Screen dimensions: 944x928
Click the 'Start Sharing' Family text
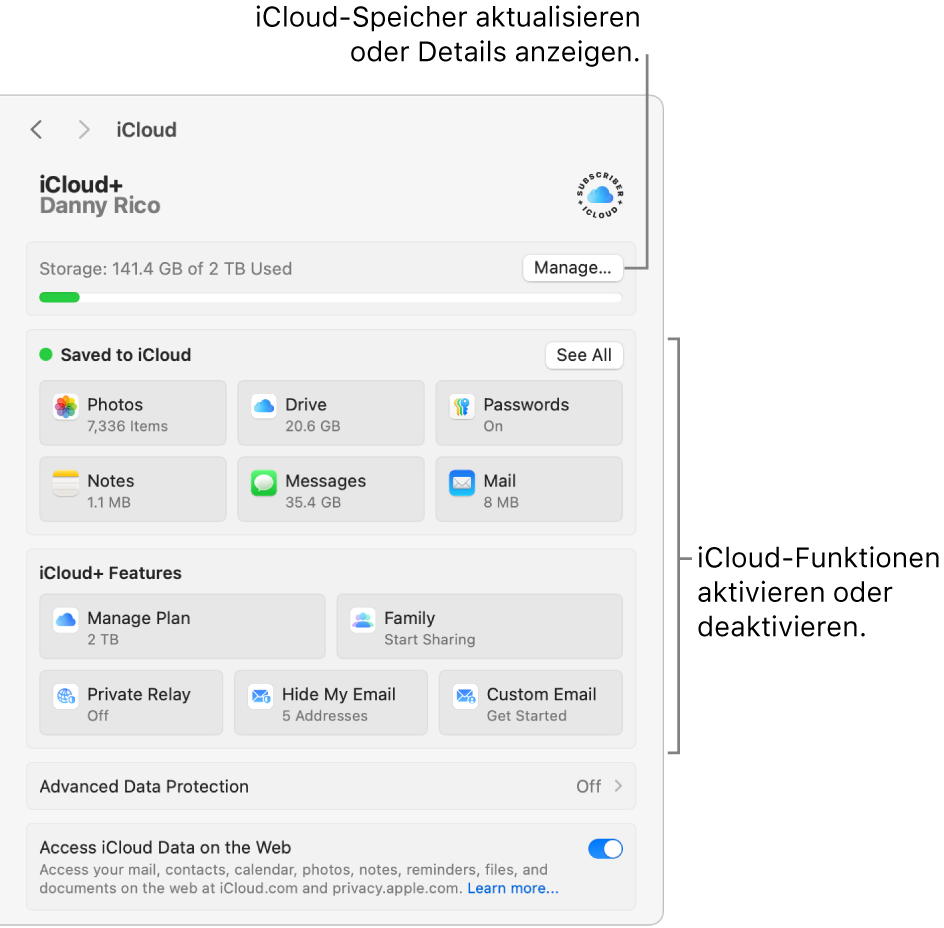pyautogui.click(x=430, y=640)
